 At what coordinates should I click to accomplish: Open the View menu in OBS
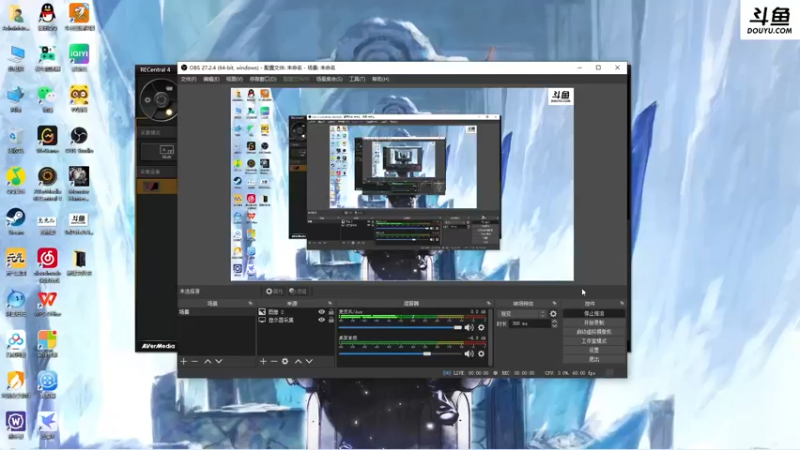pyautogui.click(x=234, y=79)
